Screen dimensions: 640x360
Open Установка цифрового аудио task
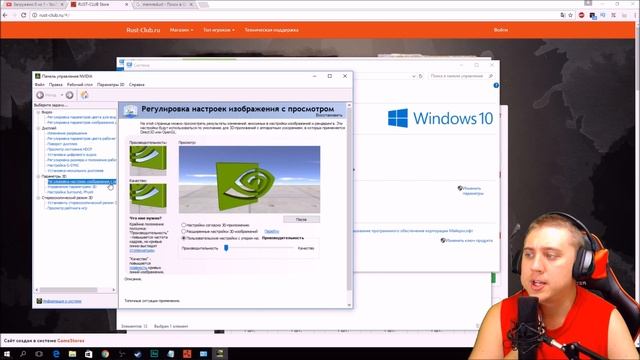[x=71, y=155]
